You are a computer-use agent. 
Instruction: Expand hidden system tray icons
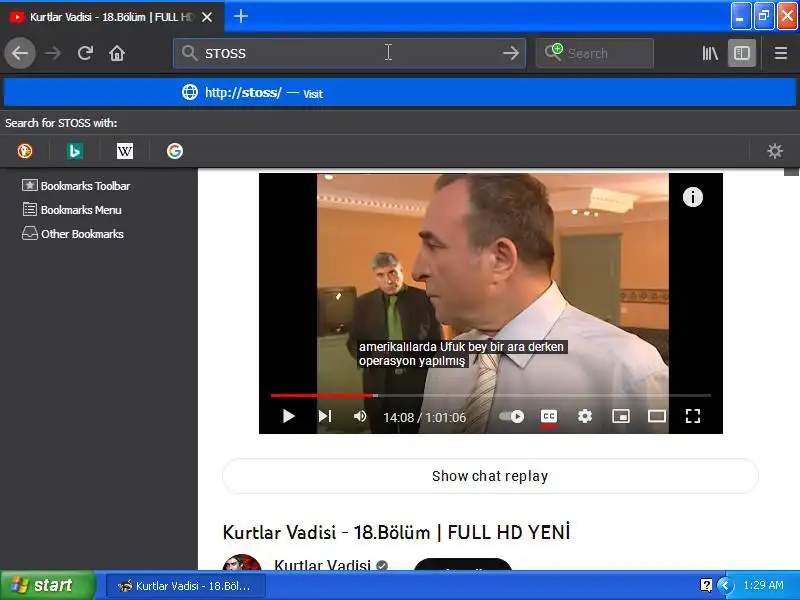click(724, 585)
